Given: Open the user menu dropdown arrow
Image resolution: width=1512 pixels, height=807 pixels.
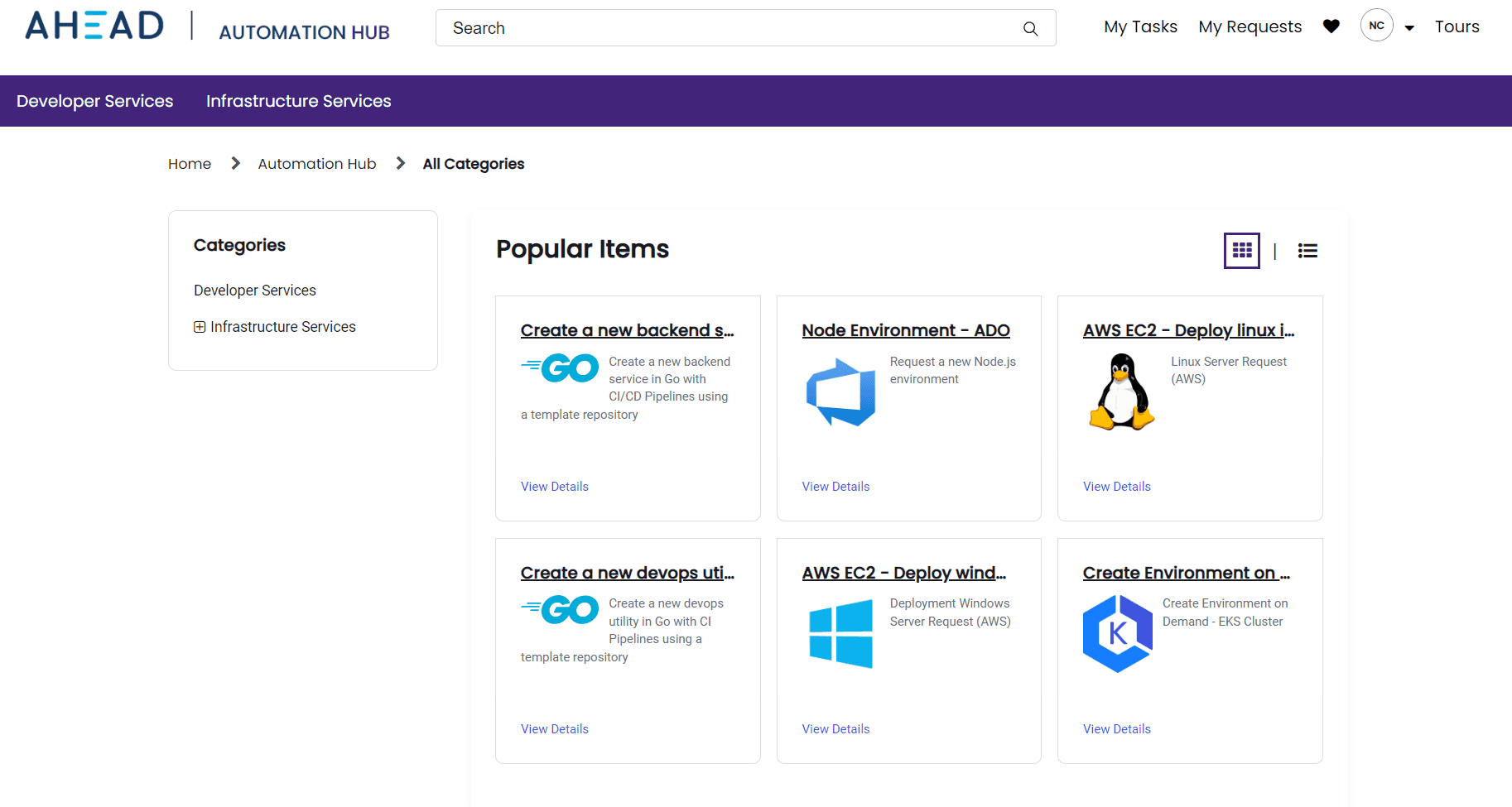Looking at the screenshot, I should (1409, 28).
